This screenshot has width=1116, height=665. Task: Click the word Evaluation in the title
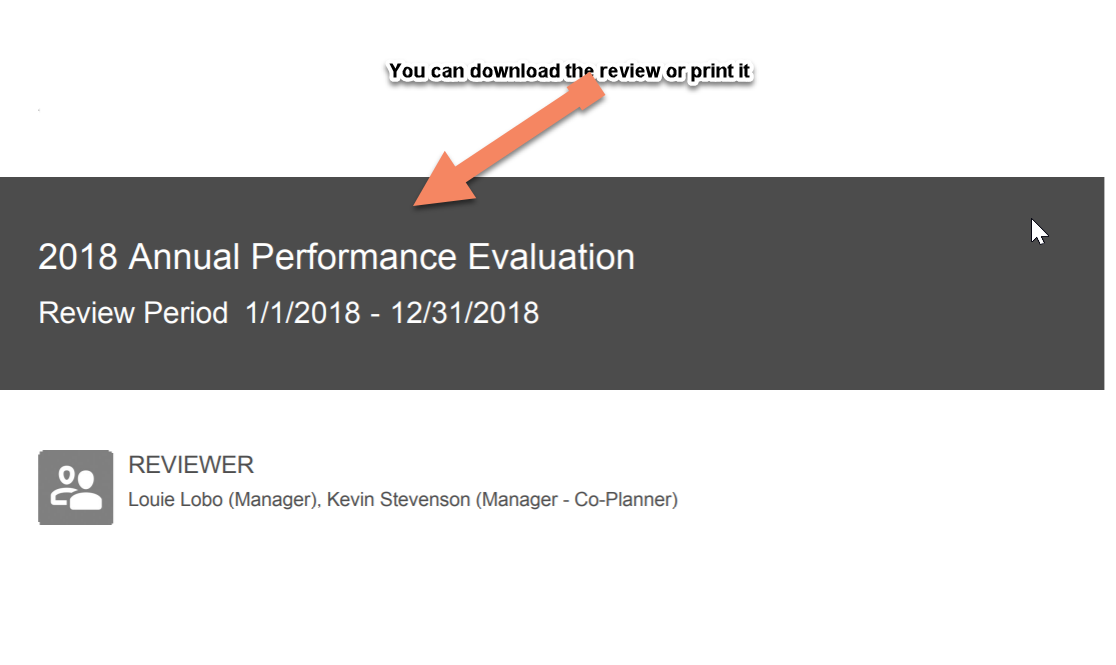pyautogui.click(x=551, y=257)
